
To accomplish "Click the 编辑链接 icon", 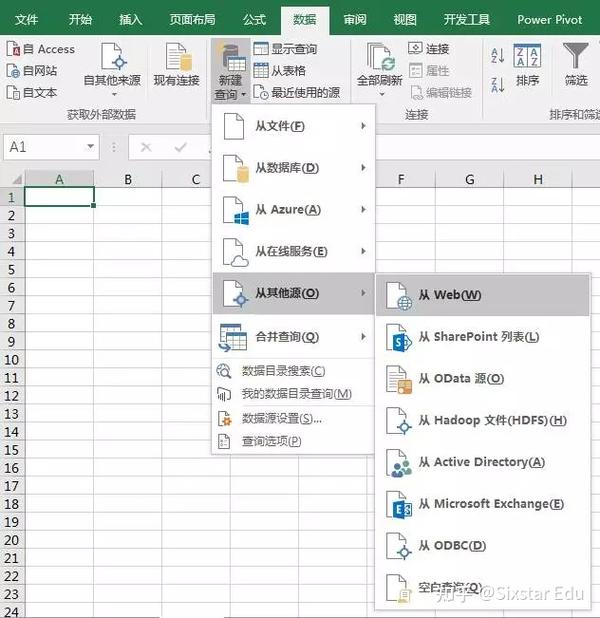I will pos(416,93).
